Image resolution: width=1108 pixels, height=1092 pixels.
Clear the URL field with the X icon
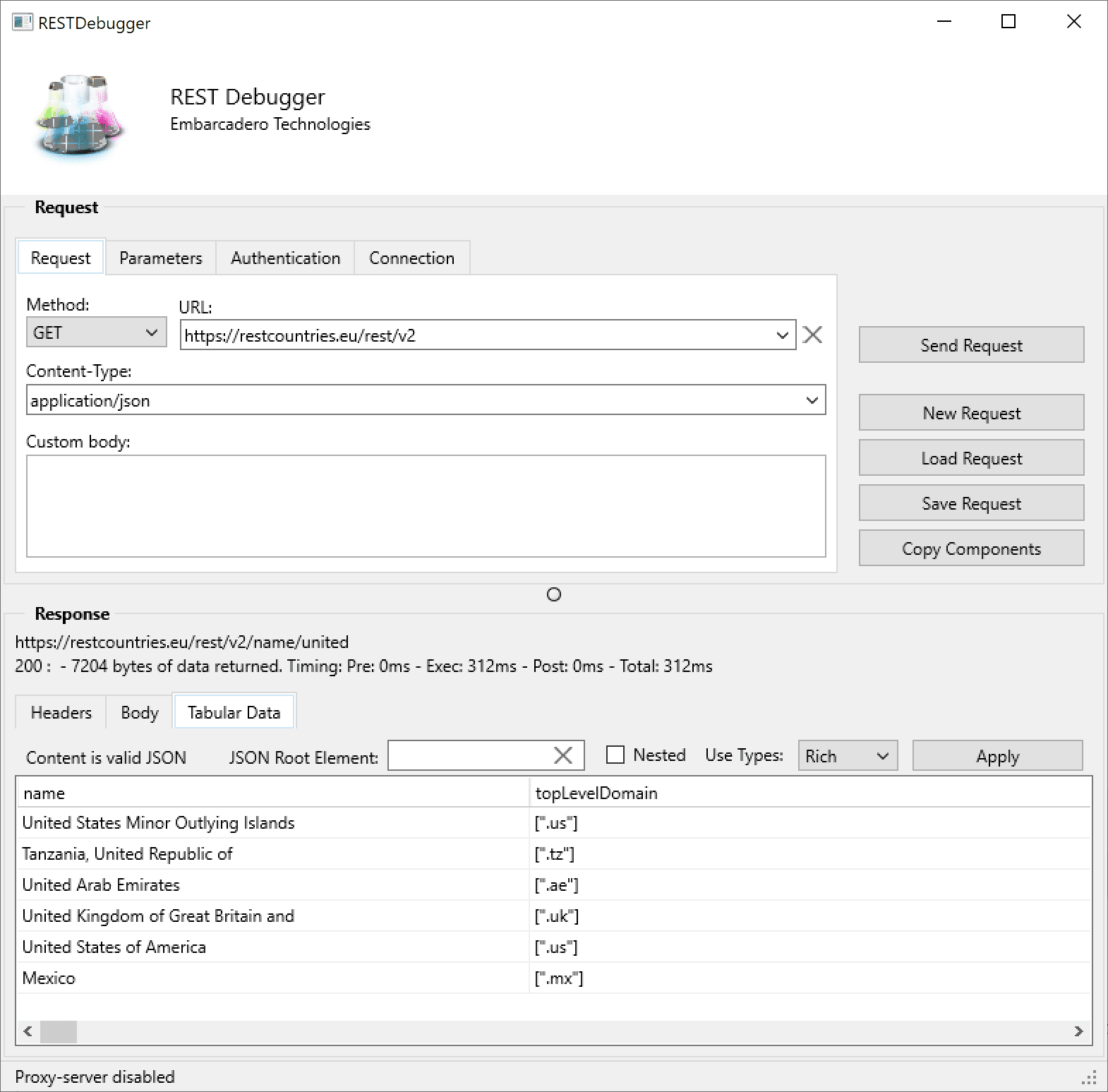tap(813, 335)
